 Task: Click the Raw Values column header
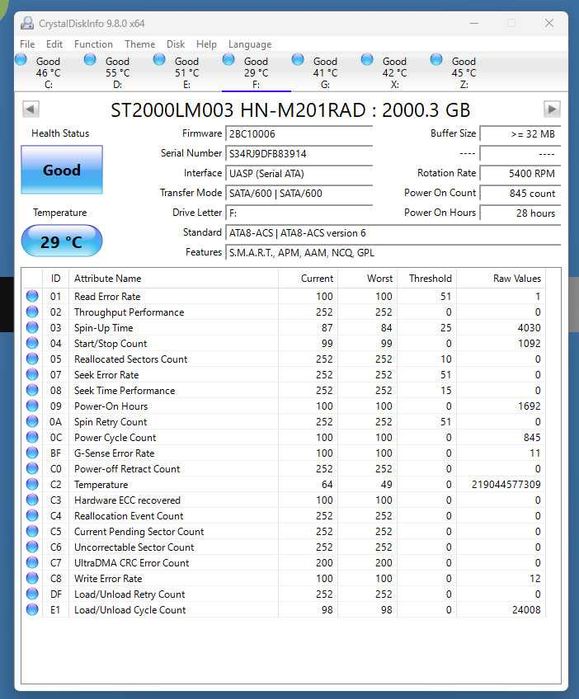point(501,279)
